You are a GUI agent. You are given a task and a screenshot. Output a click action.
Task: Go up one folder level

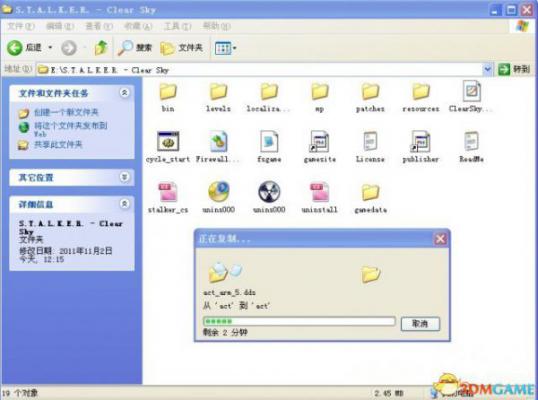pyautogui.click(x=101, y=48)
